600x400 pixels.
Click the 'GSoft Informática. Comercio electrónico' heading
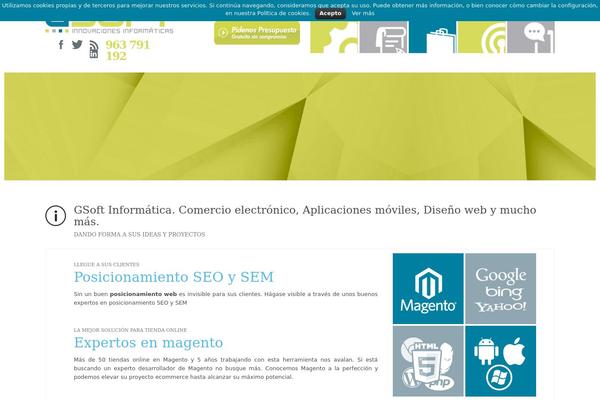[x=305, y=216]
